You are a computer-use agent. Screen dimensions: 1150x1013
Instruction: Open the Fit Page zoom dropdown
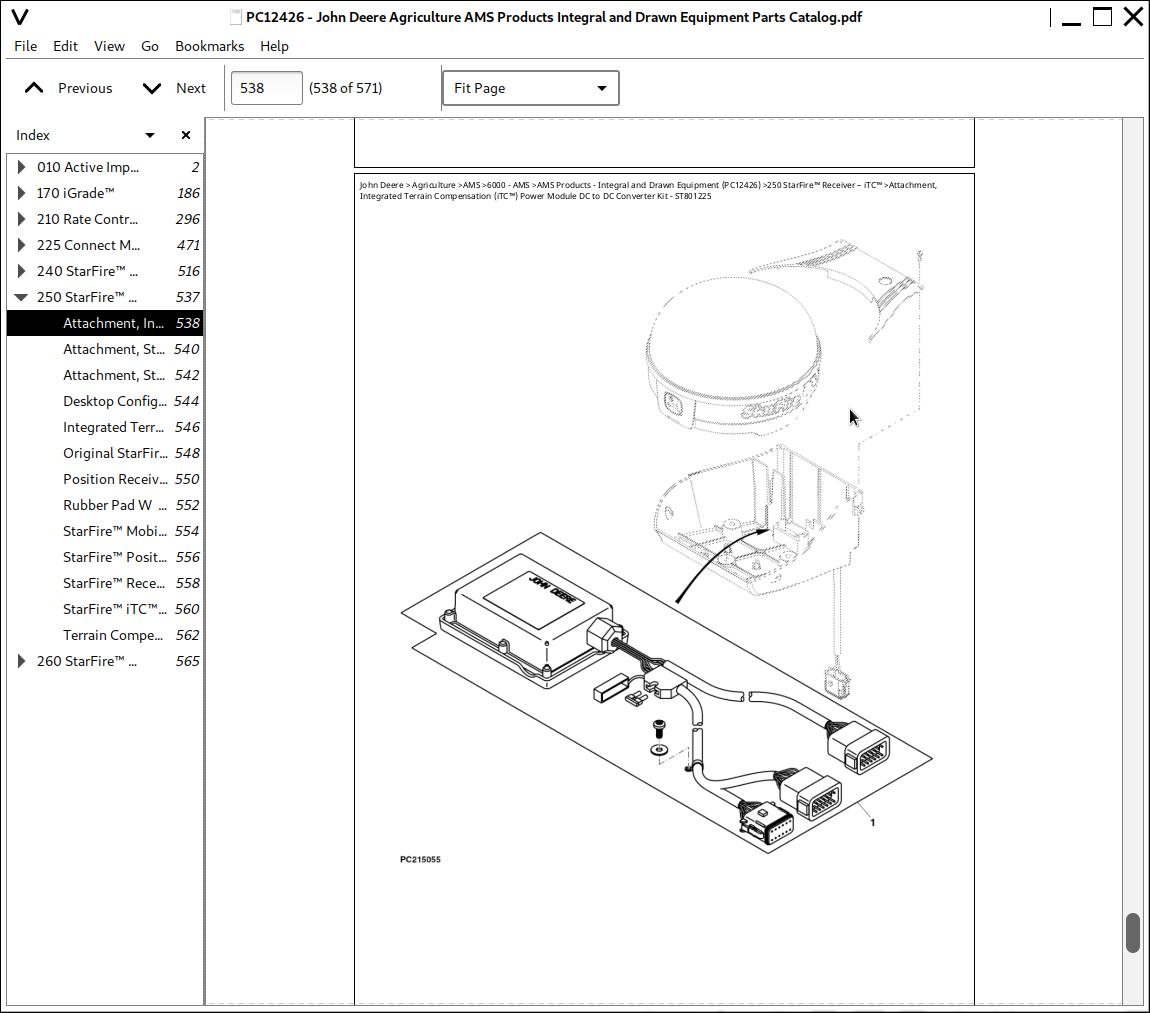tap(531, 88)
